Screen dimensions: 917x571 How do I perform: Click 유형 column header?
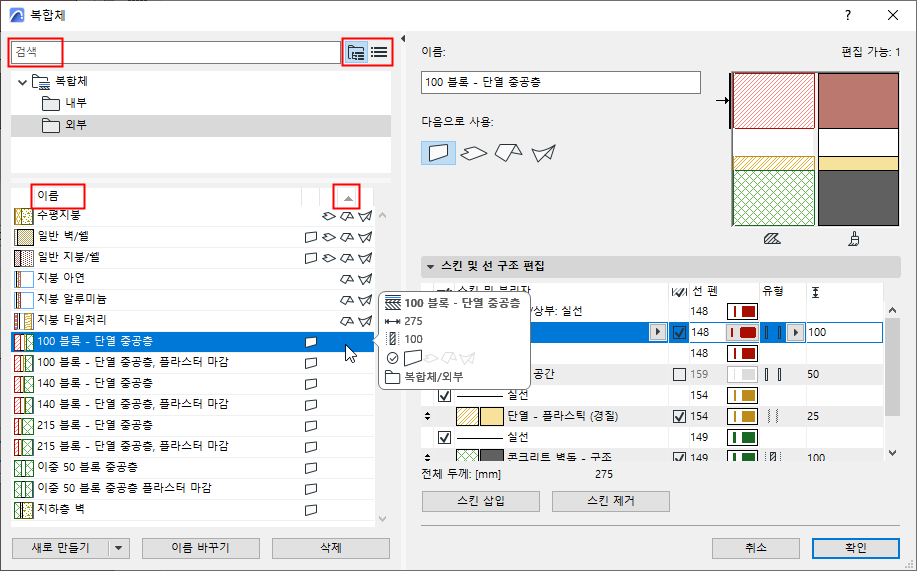[773, 291]
